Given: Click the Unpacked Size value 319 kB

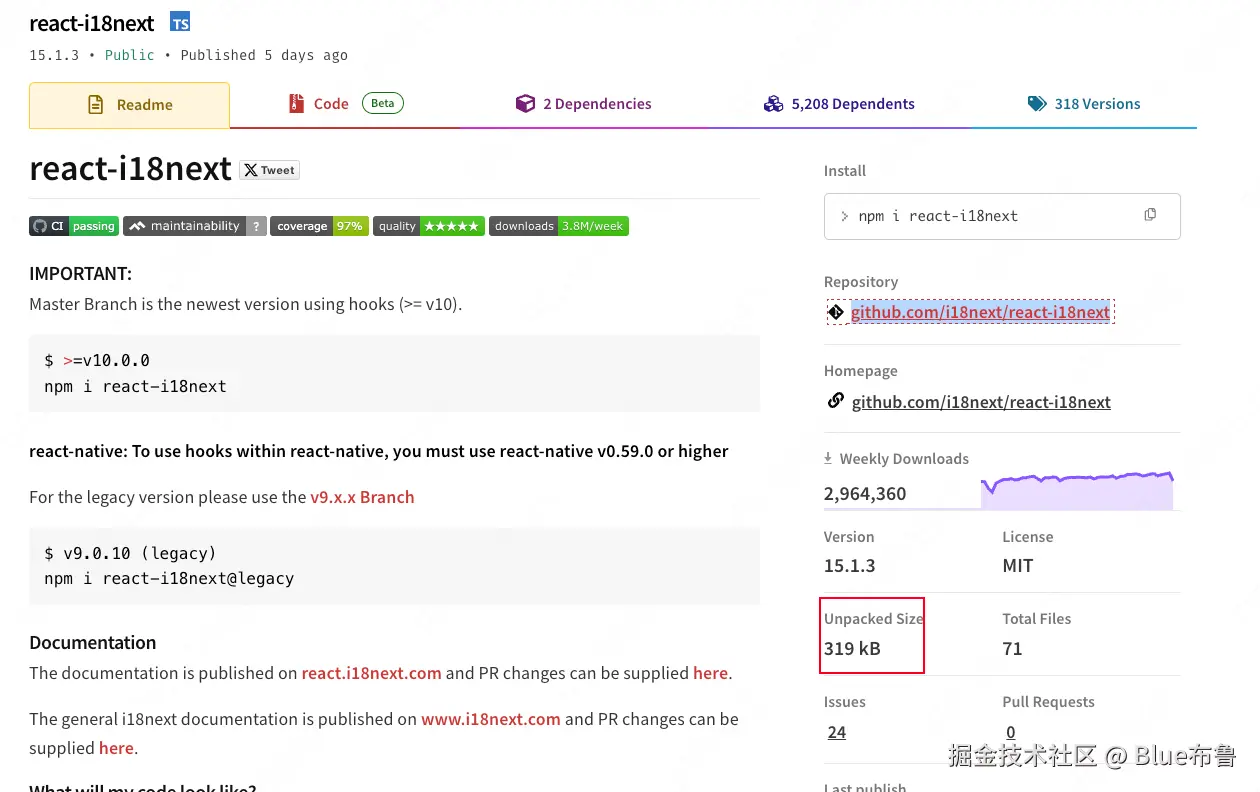Looking at the screenshot, I should point(852,648).
